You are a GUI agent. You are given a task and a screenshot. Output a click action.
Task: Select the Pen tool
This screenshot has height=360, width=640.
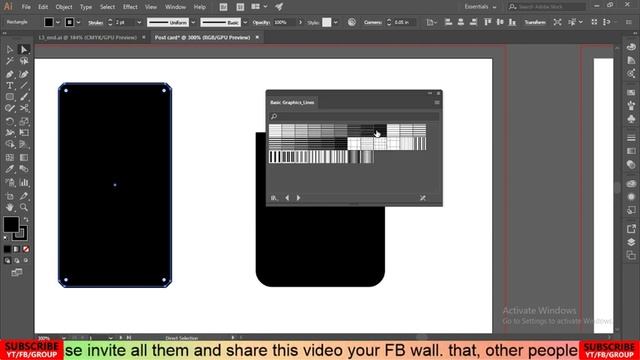click(10, 74)
